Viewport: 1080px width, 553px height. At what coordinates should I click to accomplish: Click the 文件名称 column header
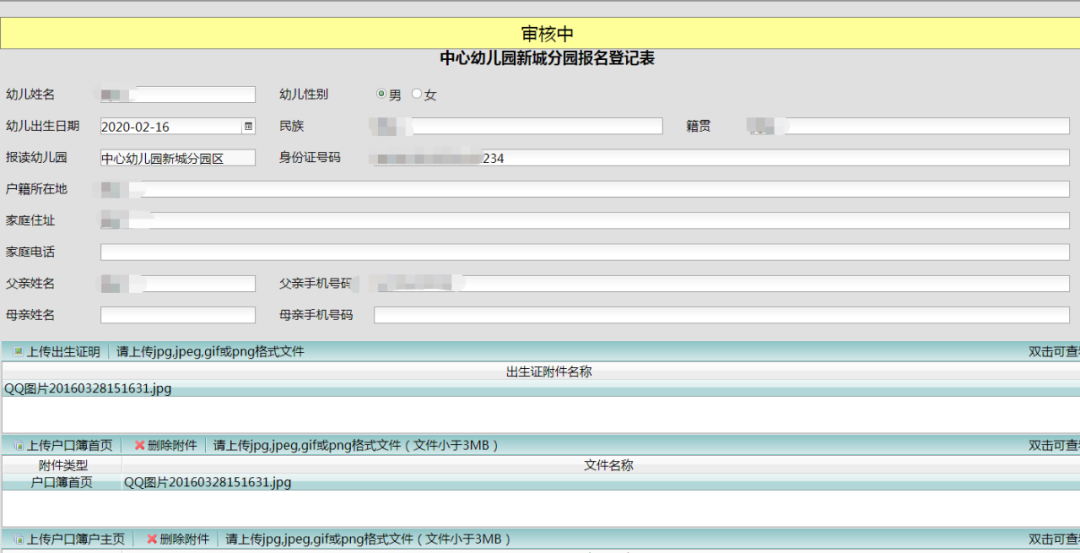tap(608, 465)
